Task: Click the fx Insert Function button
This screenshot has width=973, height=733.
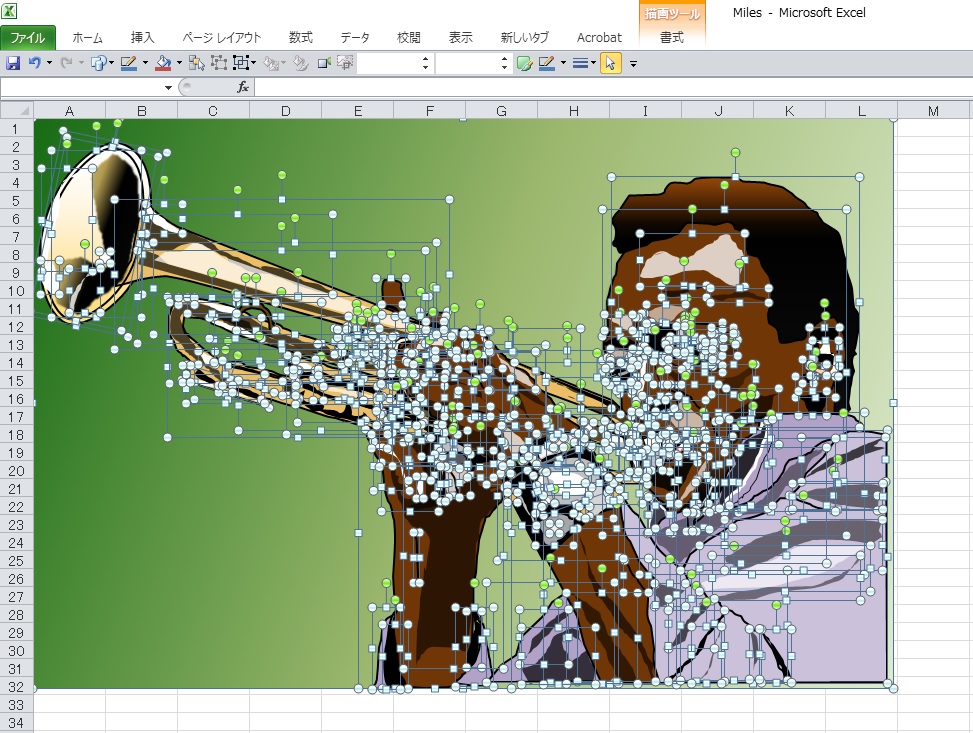Action: [243, 88]
